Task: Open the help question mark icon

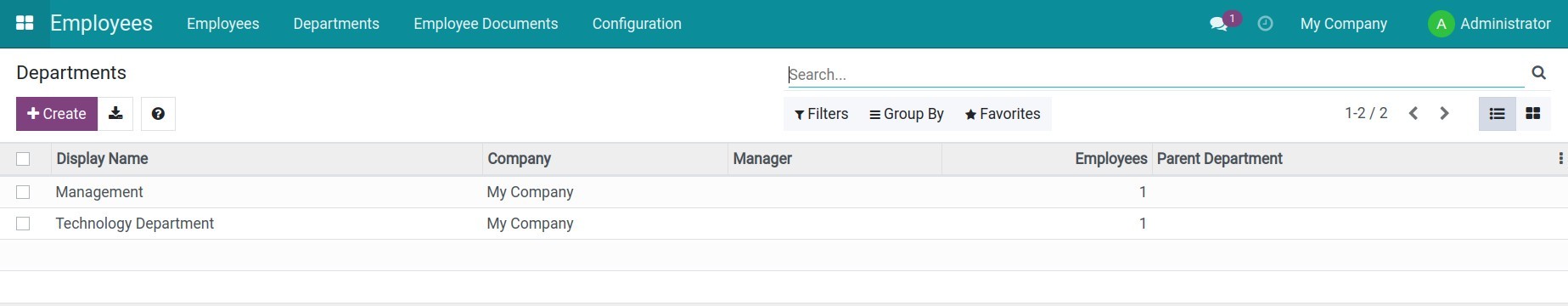Action: click(x=158, y=113)
